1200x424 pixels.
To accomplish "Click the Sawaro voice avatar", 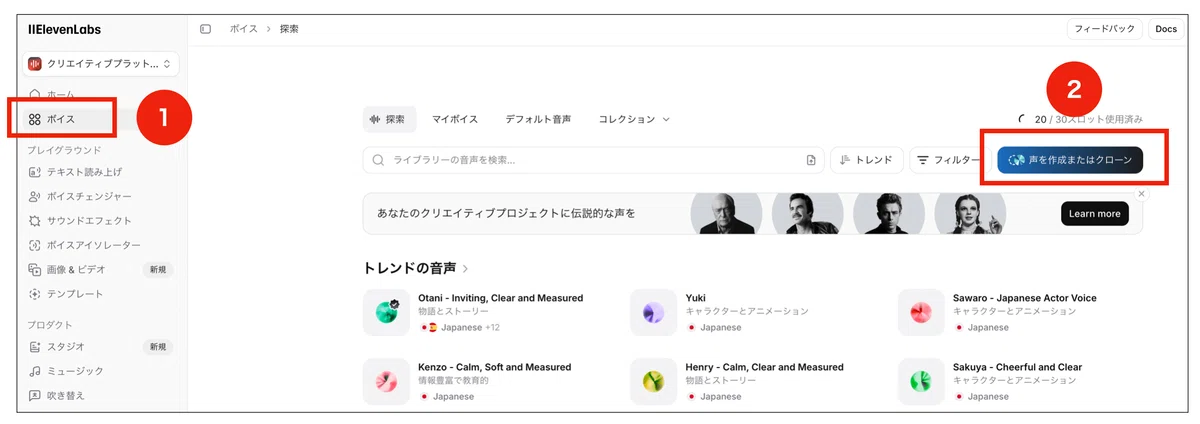I will pyautogui.click(x=921, y=312).
